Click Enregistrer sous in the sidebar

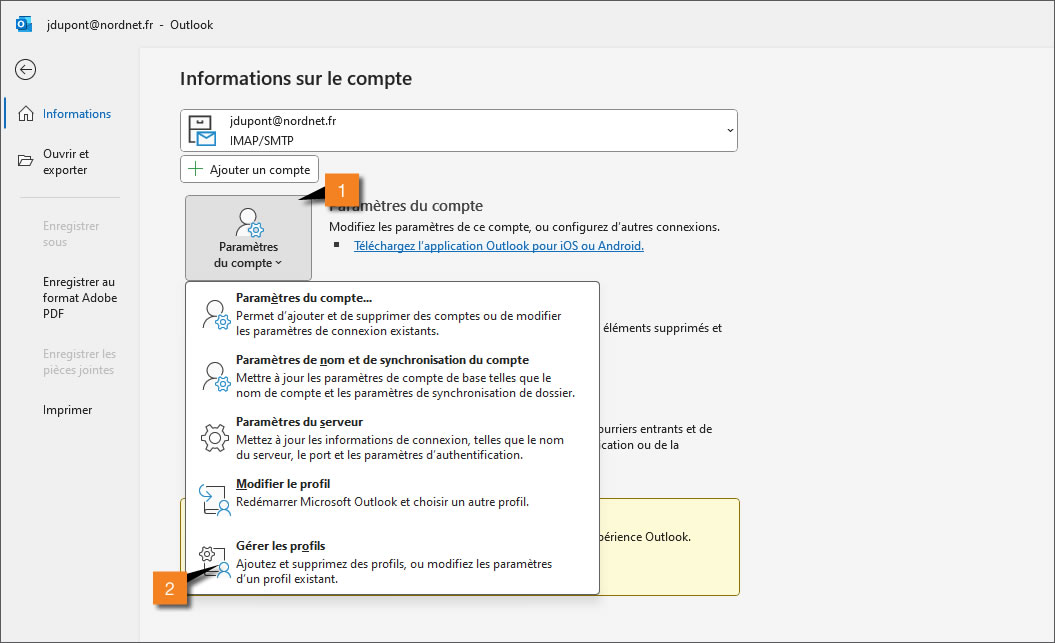(71, 233)
